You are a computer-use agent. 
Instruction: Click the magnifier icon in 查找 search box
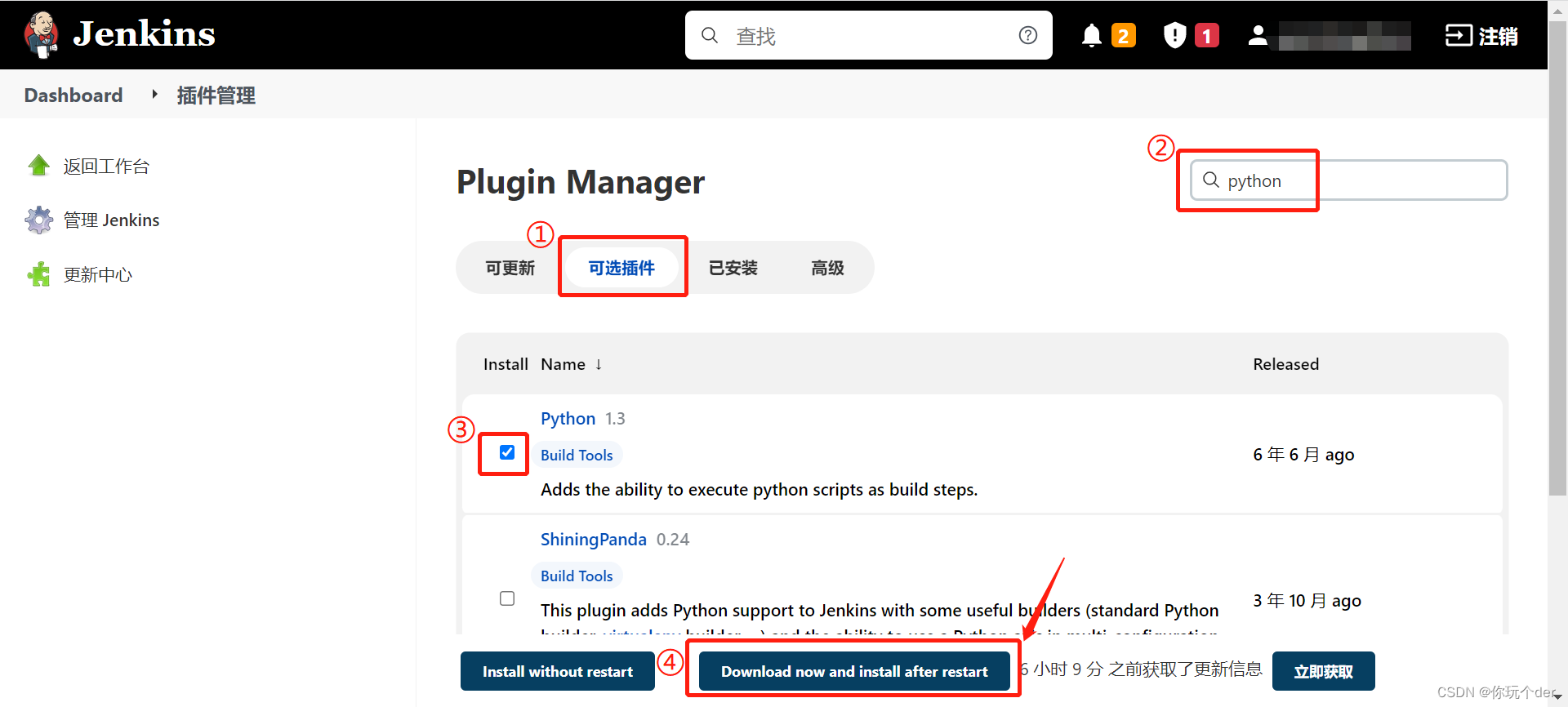710,35
